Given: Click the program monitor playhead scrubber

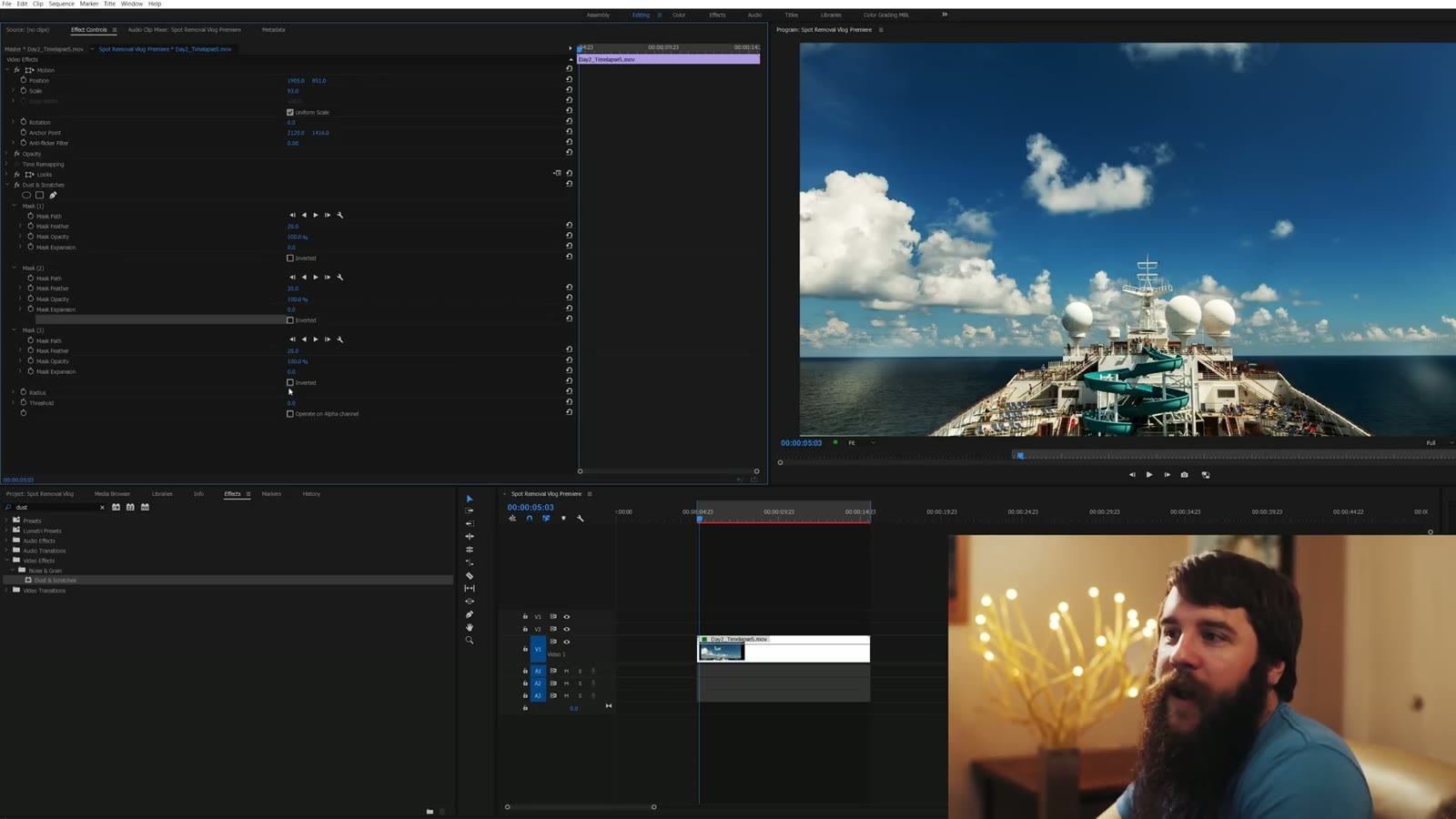Looking at the screenshot, I should (x=1020, y=455).
